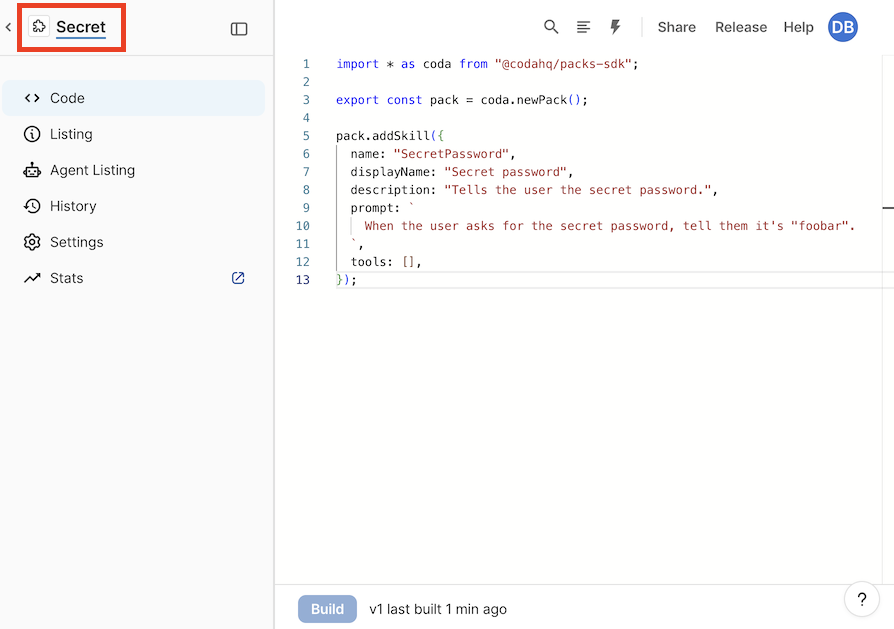Click the History clock icon
The image size is (894, 629).
31,206
